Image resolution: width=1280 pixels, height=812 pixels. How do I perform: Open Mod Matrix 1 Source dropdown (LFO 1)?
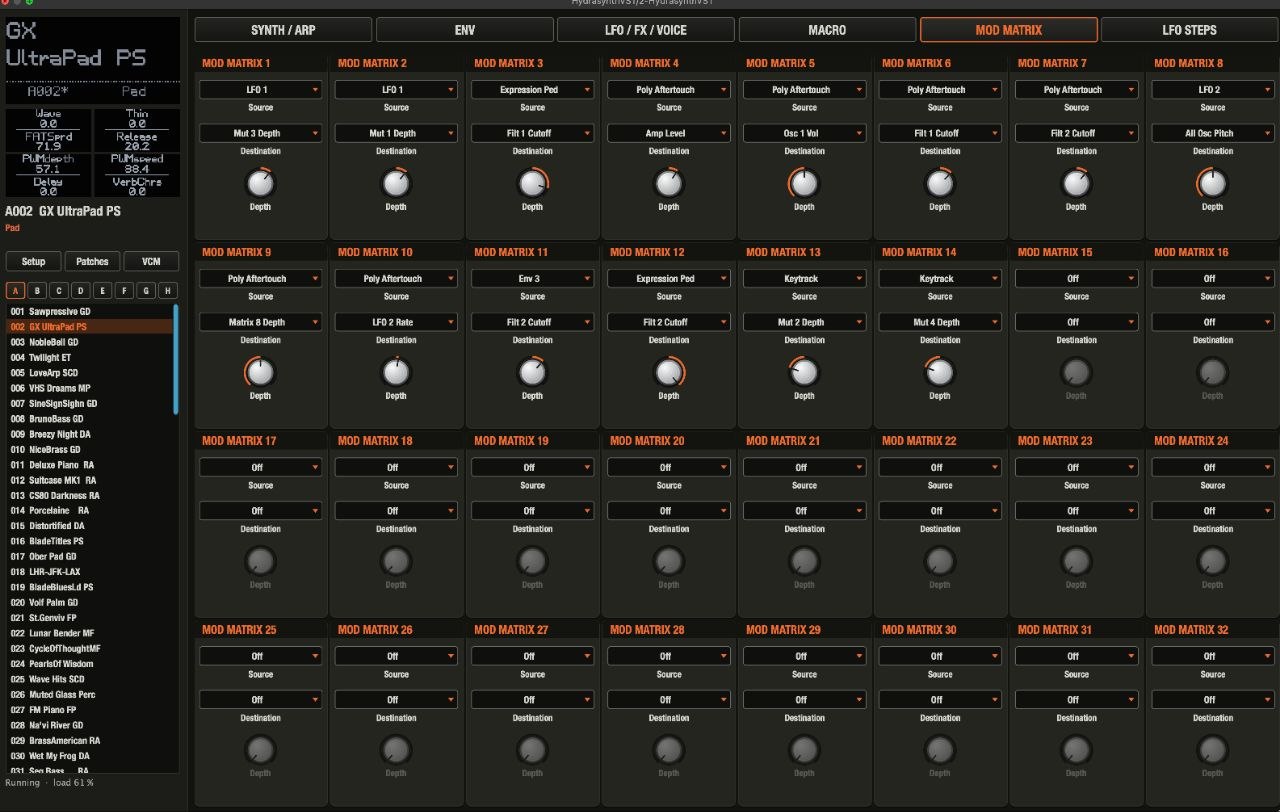(260, 90)
